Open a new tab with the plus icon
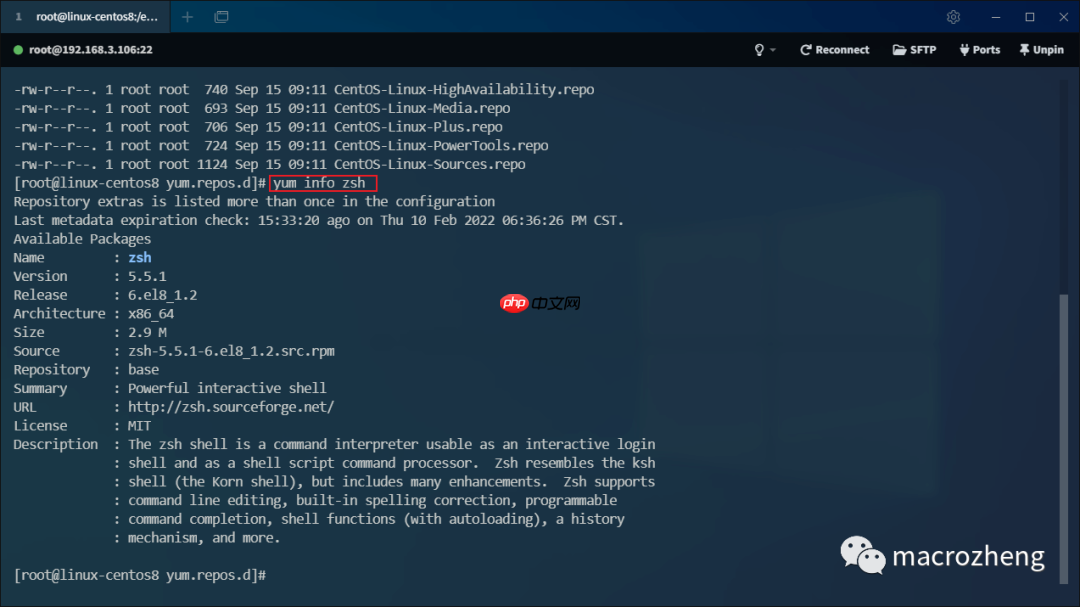 [186, 17]
